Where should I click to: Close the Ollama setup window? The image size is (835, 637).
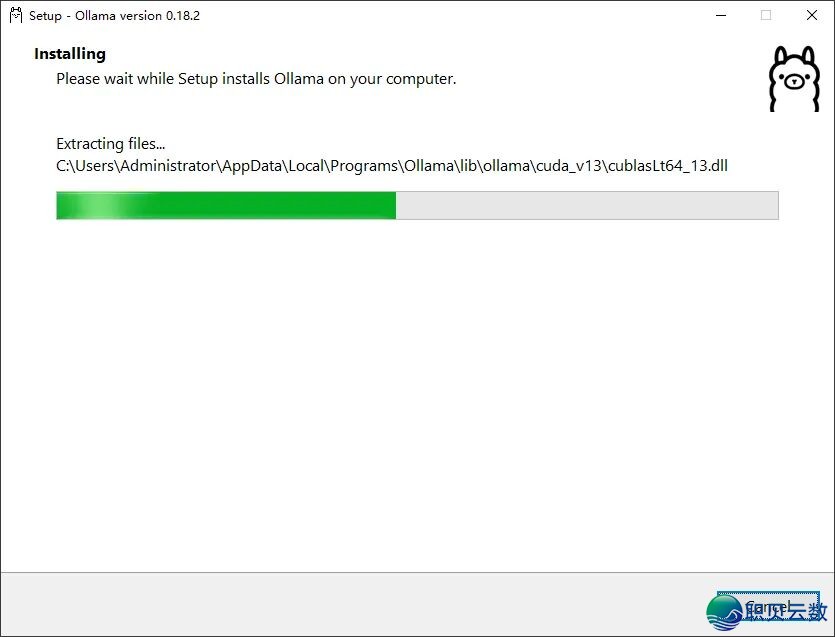pos(812,15)
